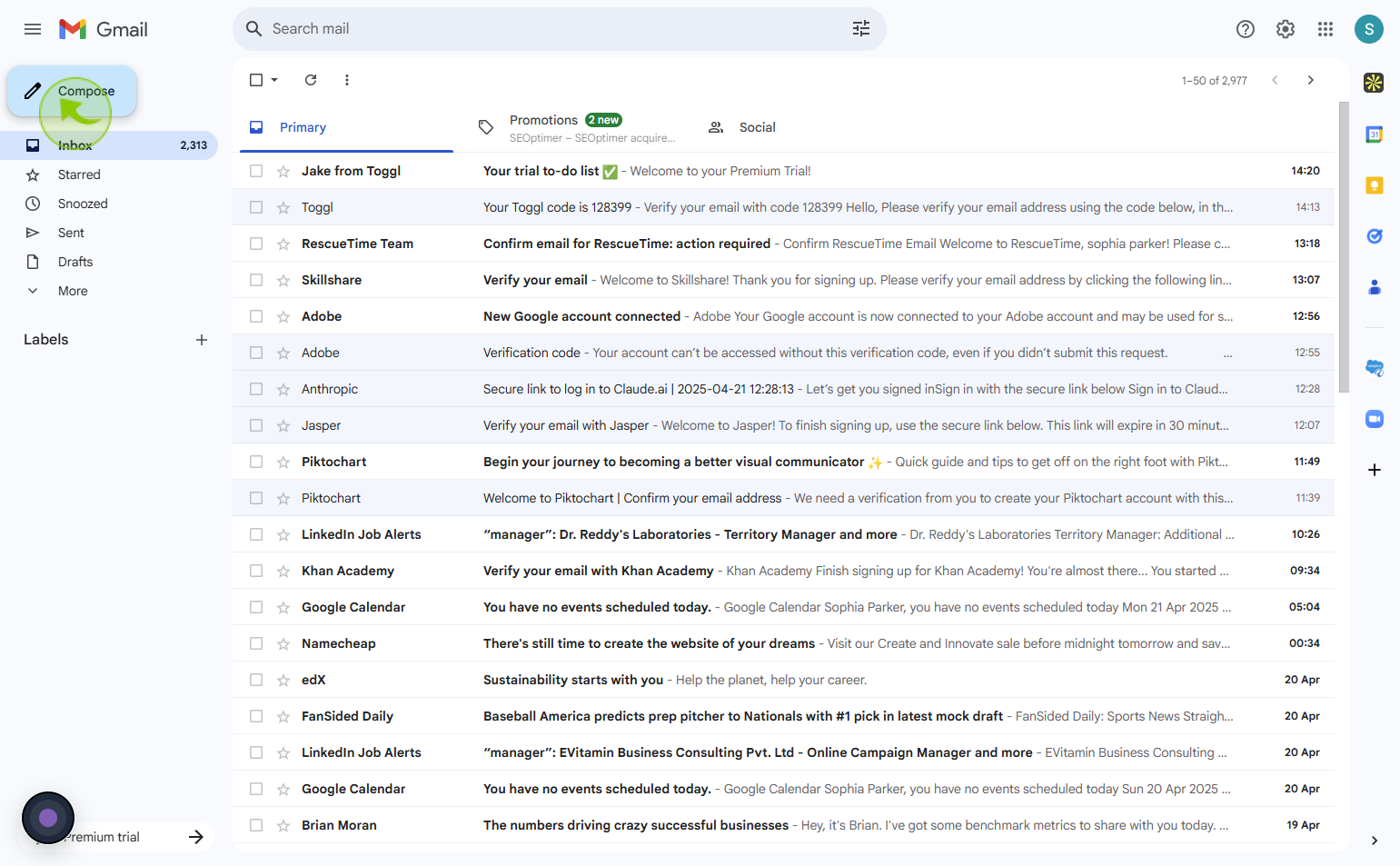Screen dimensions: 1400x866
Task: Select the FanSided Daily email checkbox
Action: pos(256,716)
